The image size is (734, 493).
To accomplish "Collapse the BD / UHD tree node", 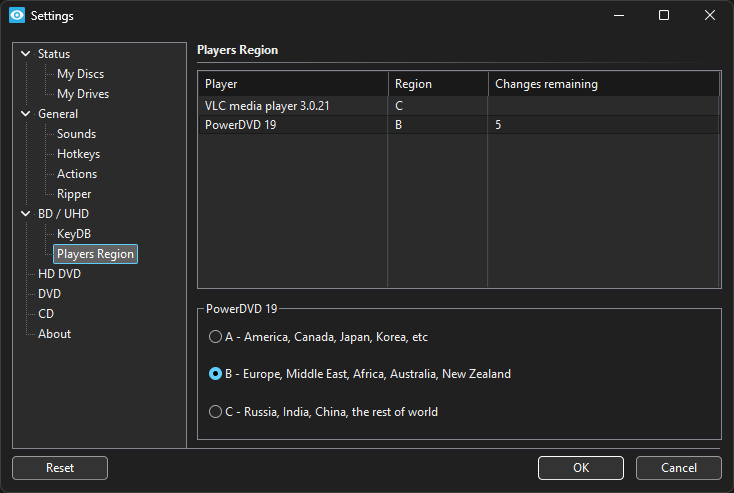I will tap(26, 214).
